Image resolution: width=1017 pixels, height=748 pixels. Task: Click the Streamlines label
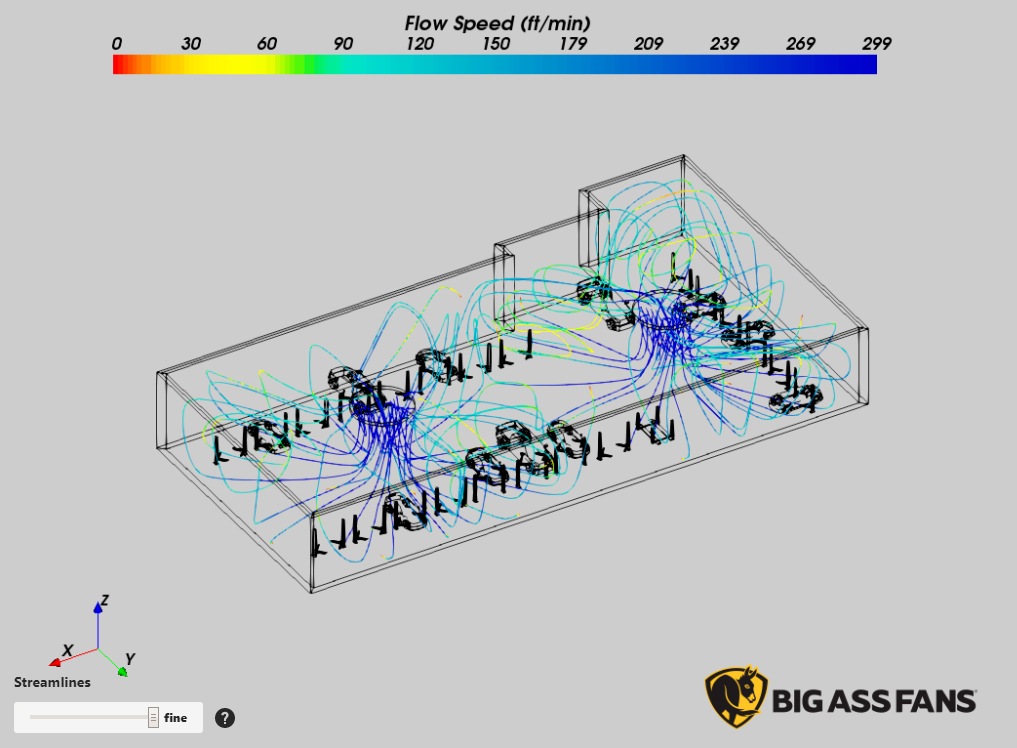pyautogui.click(x=50, y=682)
